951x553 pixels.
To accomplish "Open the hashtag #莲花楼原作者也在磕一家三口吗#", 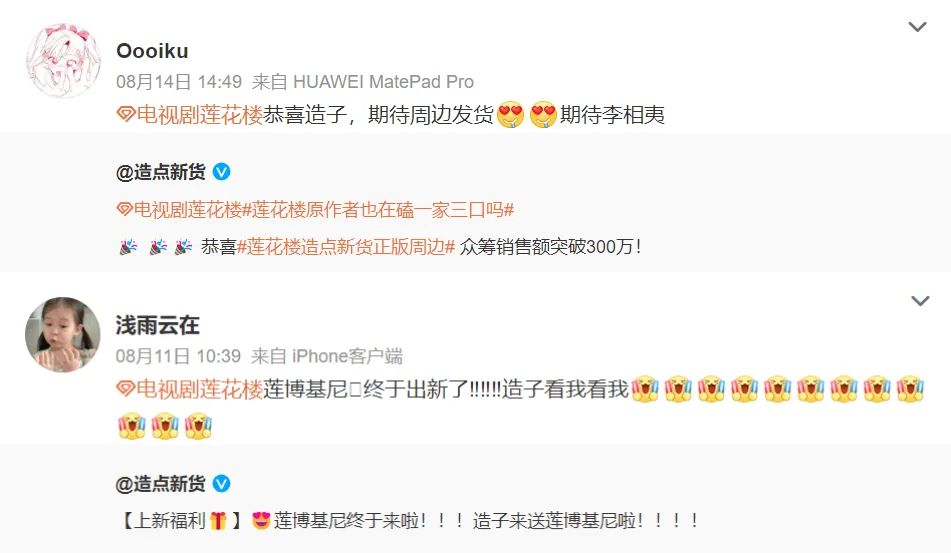I will [x=378, y=210].
